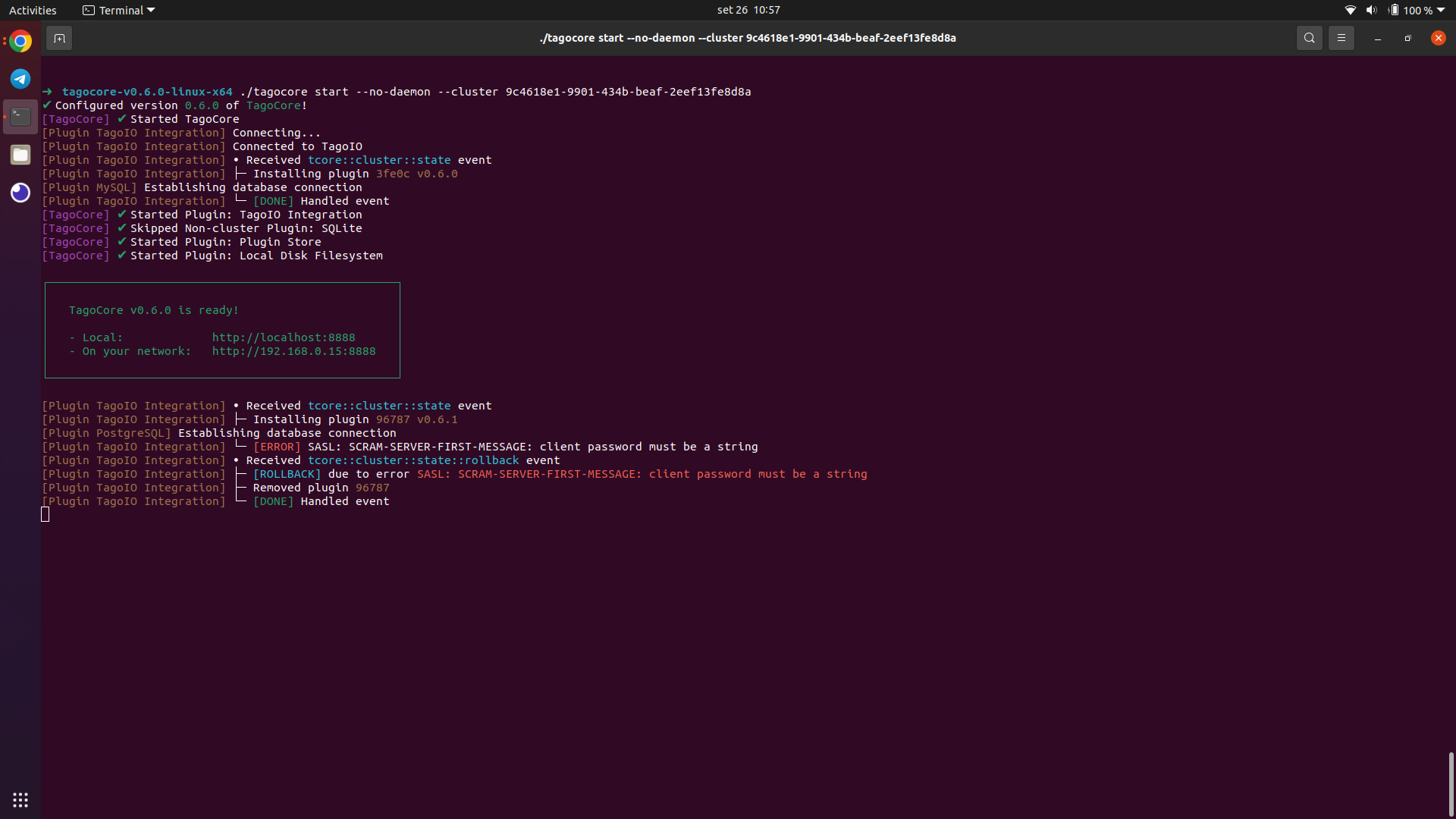
Task: Open the terminal hamburger menu
Action: click(x=1341, y=38)
